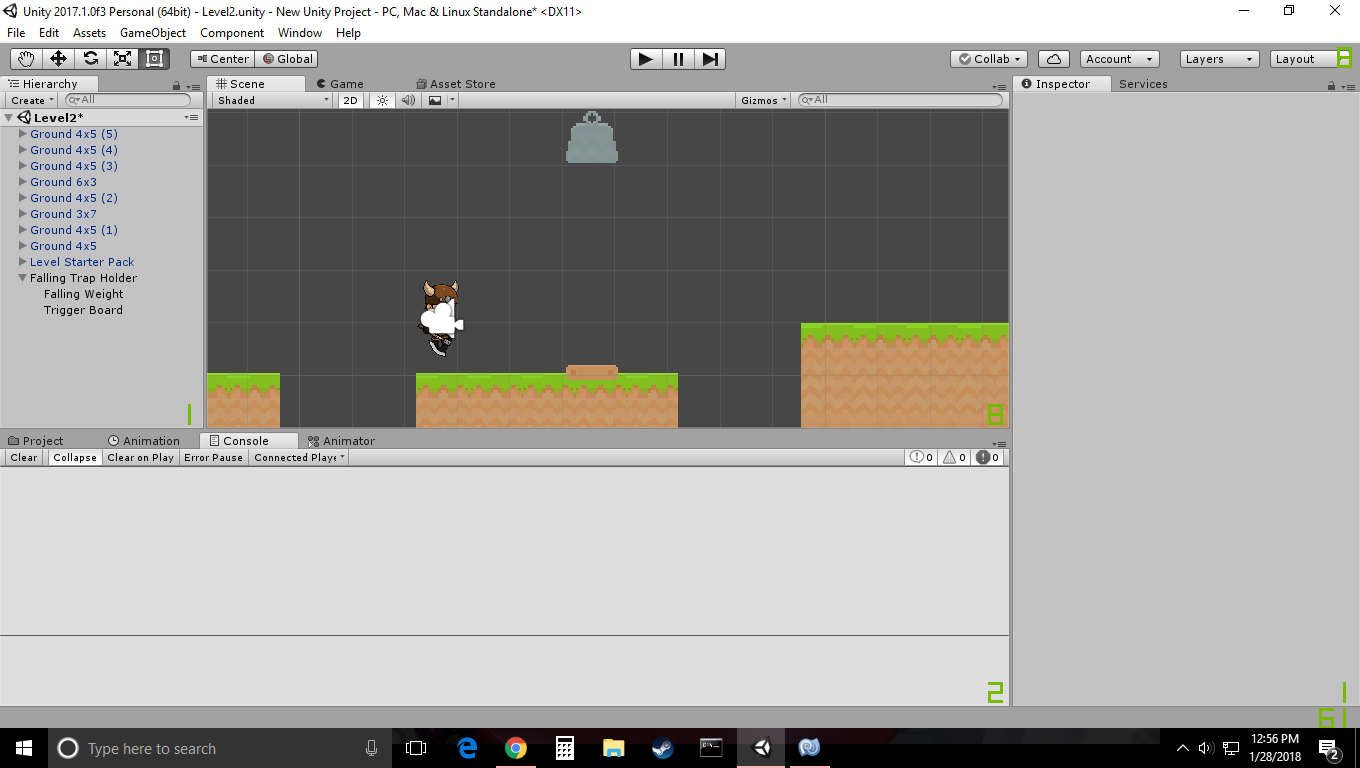This screenshot has width=1360, height=768.
Task: Click the Step frame button
Action: point(710,59)
